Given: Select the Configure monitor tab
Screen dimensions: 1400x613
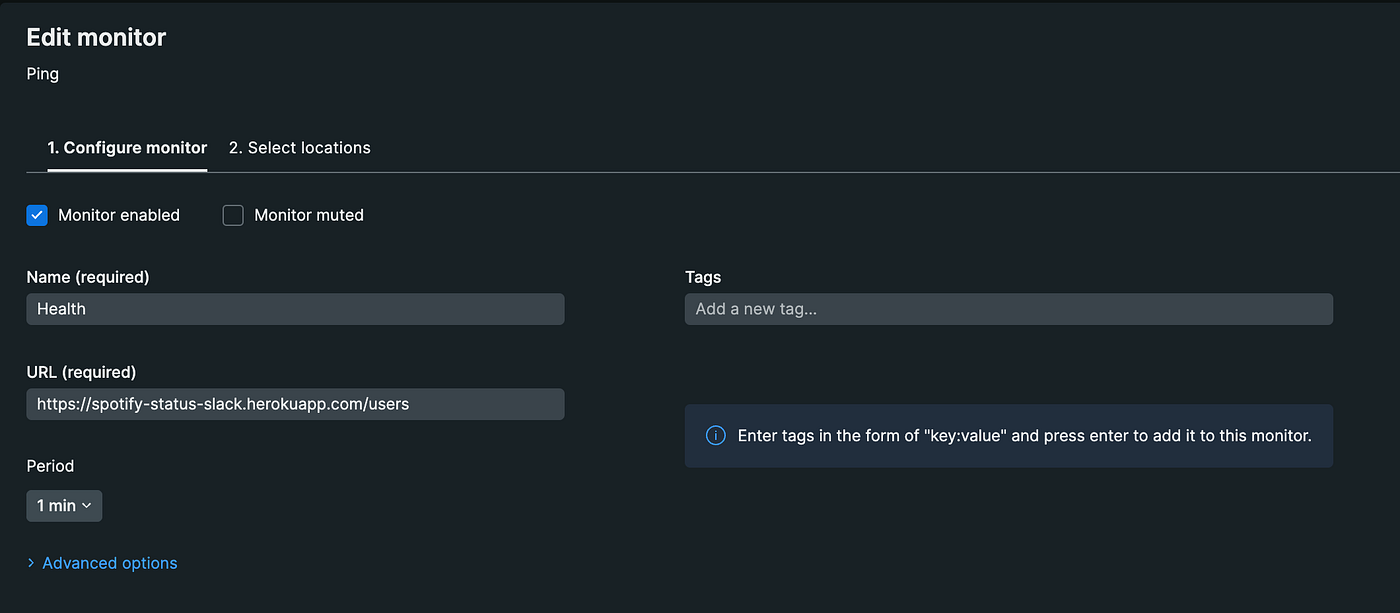Looking at the screenshot, I should point(127,148).
